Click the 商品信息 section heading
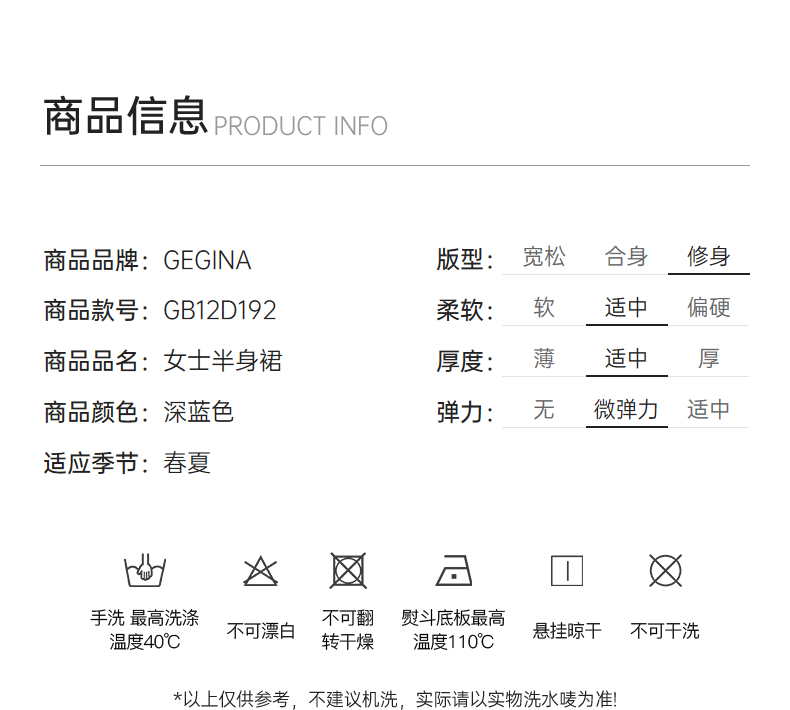 [125, 117]
